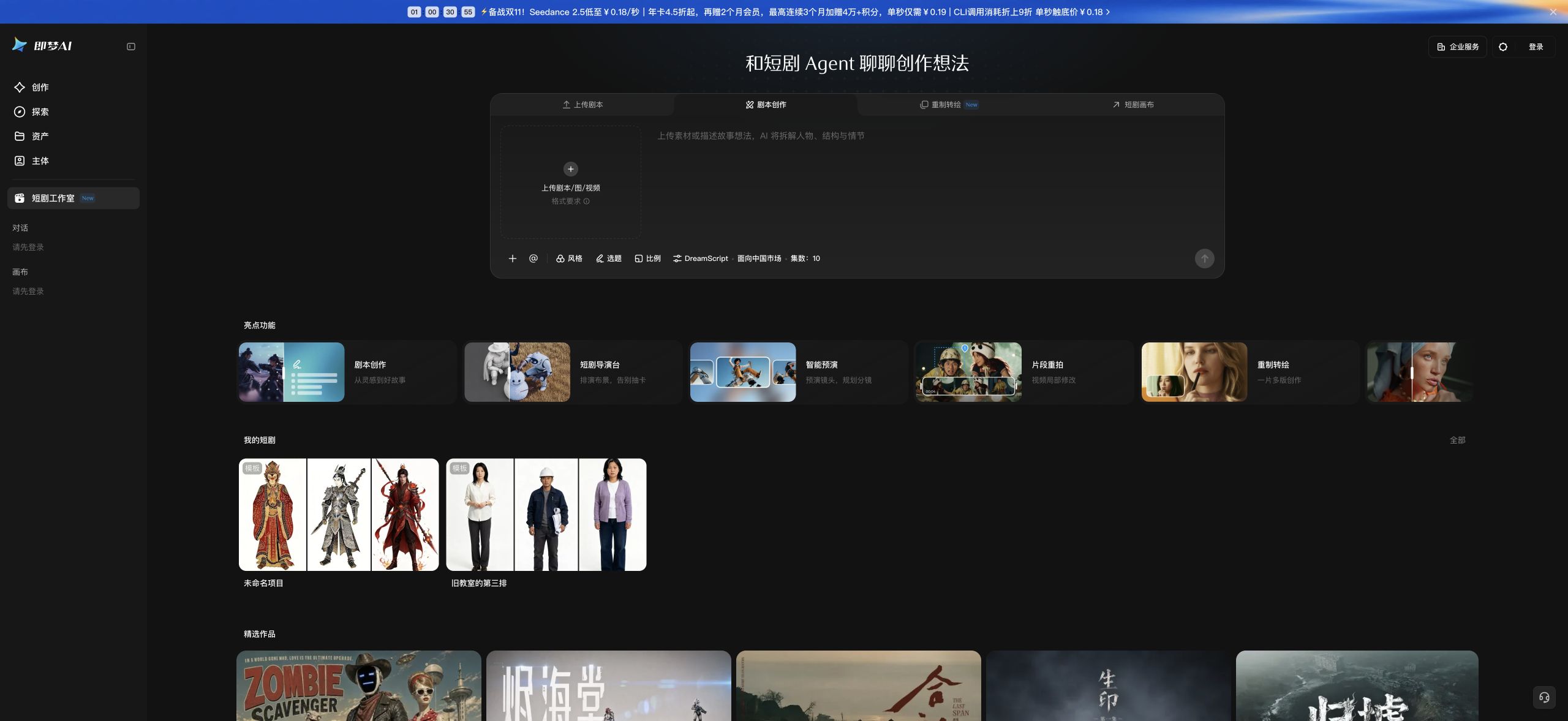Close the top promotional banner
Viewport: 1568px width, 721px height.
[x=1553, y=12]
